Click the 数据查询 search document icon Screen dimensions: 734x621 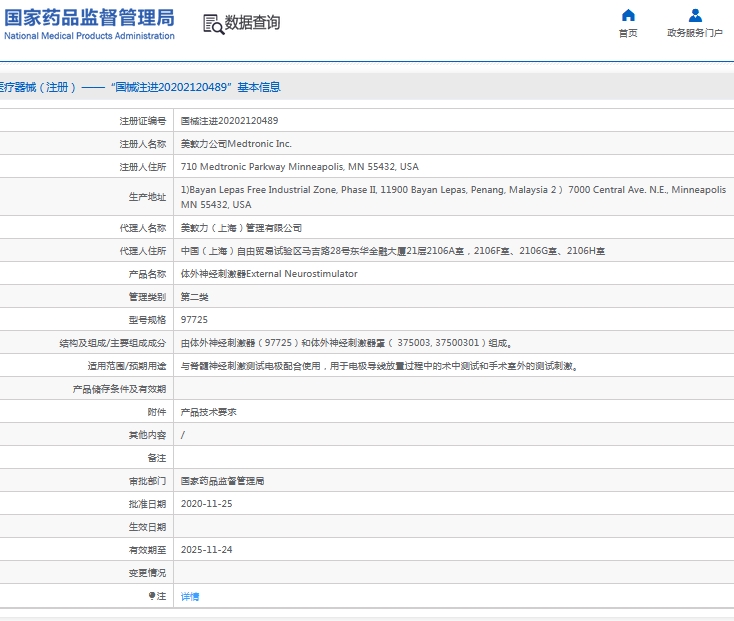[213, 24]
